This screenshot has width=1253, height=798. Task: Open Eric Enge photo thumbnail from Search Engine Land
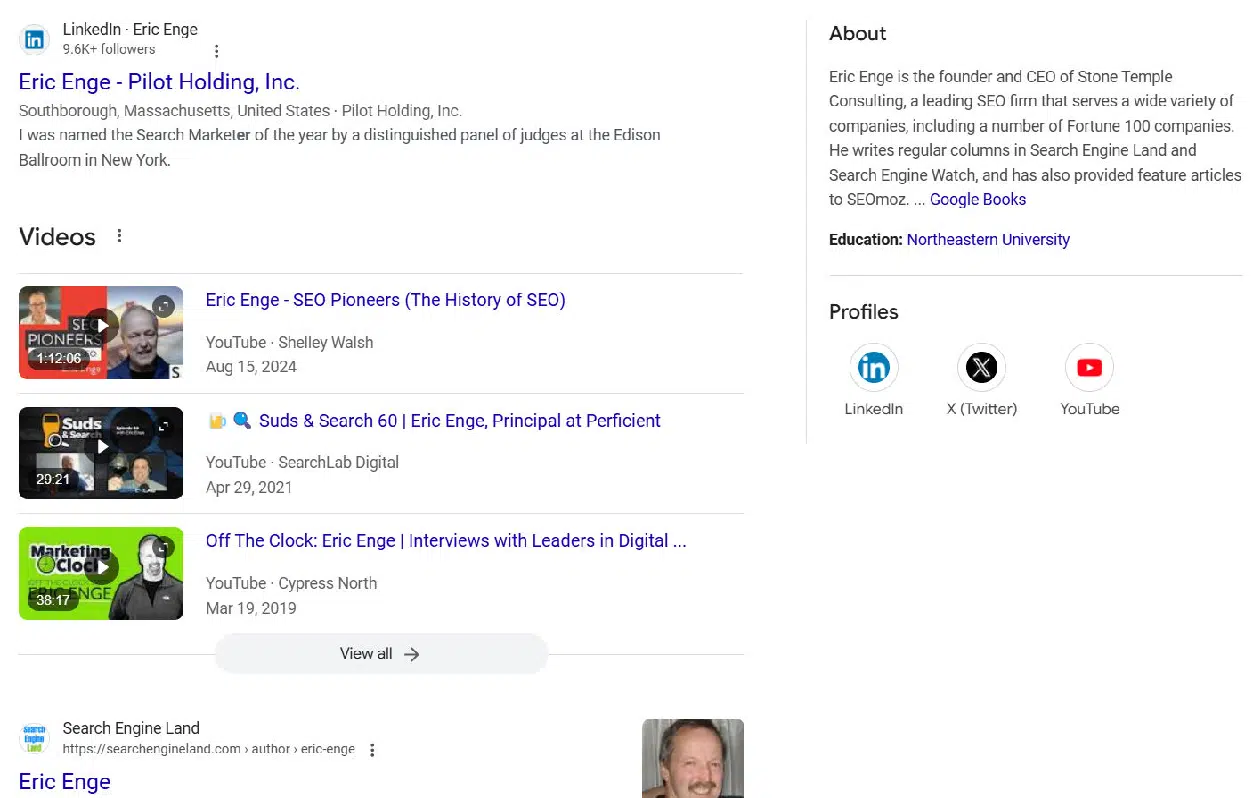pos(693,758)
